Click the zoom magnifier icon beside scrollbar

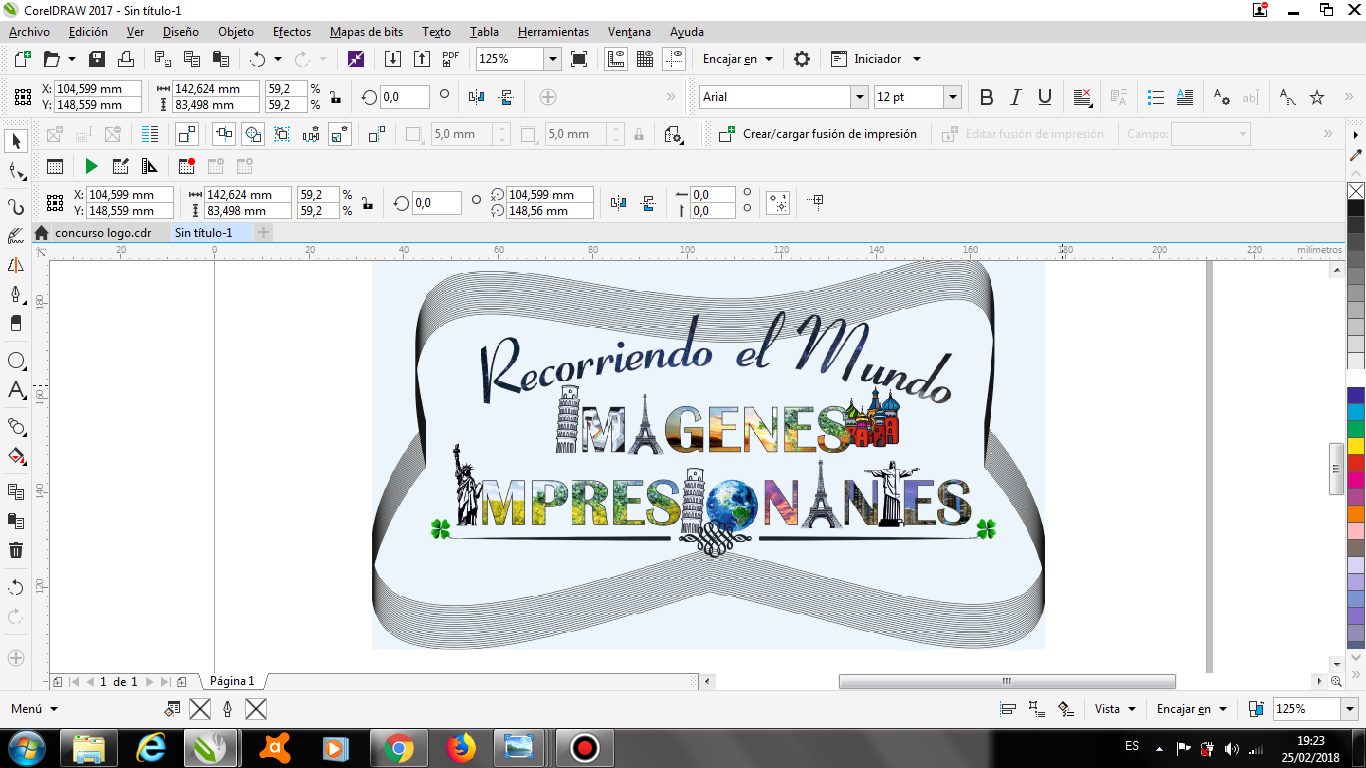pyautogui.click(x=1336, y=681)
